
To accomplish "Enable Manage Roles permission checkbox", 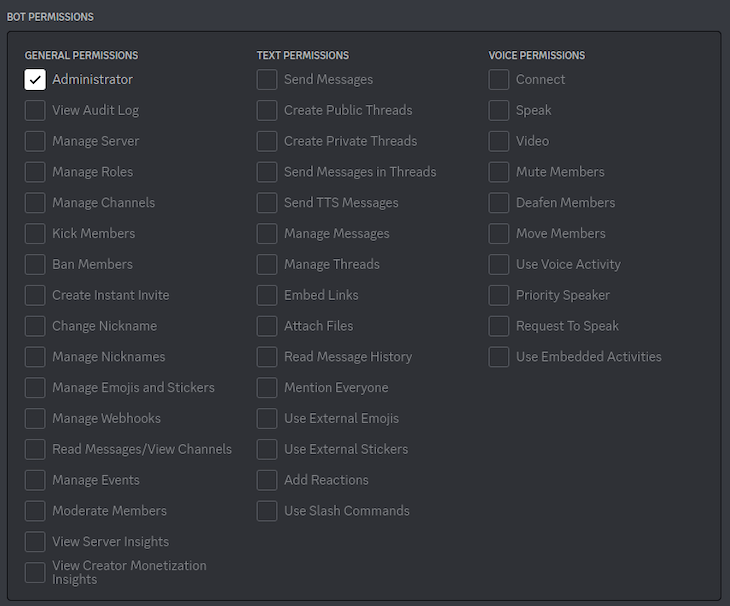I will 35,172.
